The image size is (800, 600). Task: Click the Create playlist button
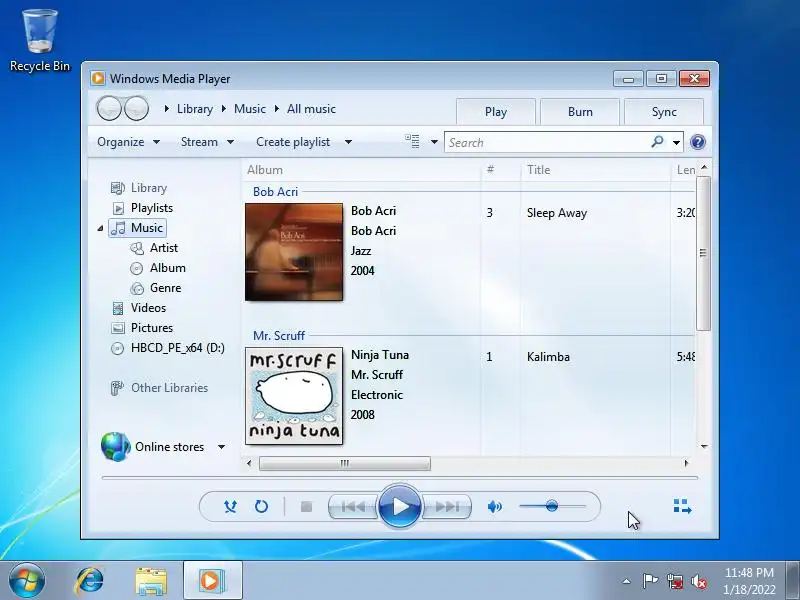(x=293, y=142)
